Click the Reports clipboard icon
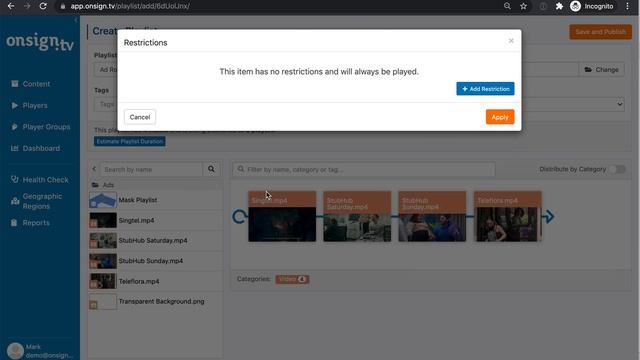 pos(14,223)
